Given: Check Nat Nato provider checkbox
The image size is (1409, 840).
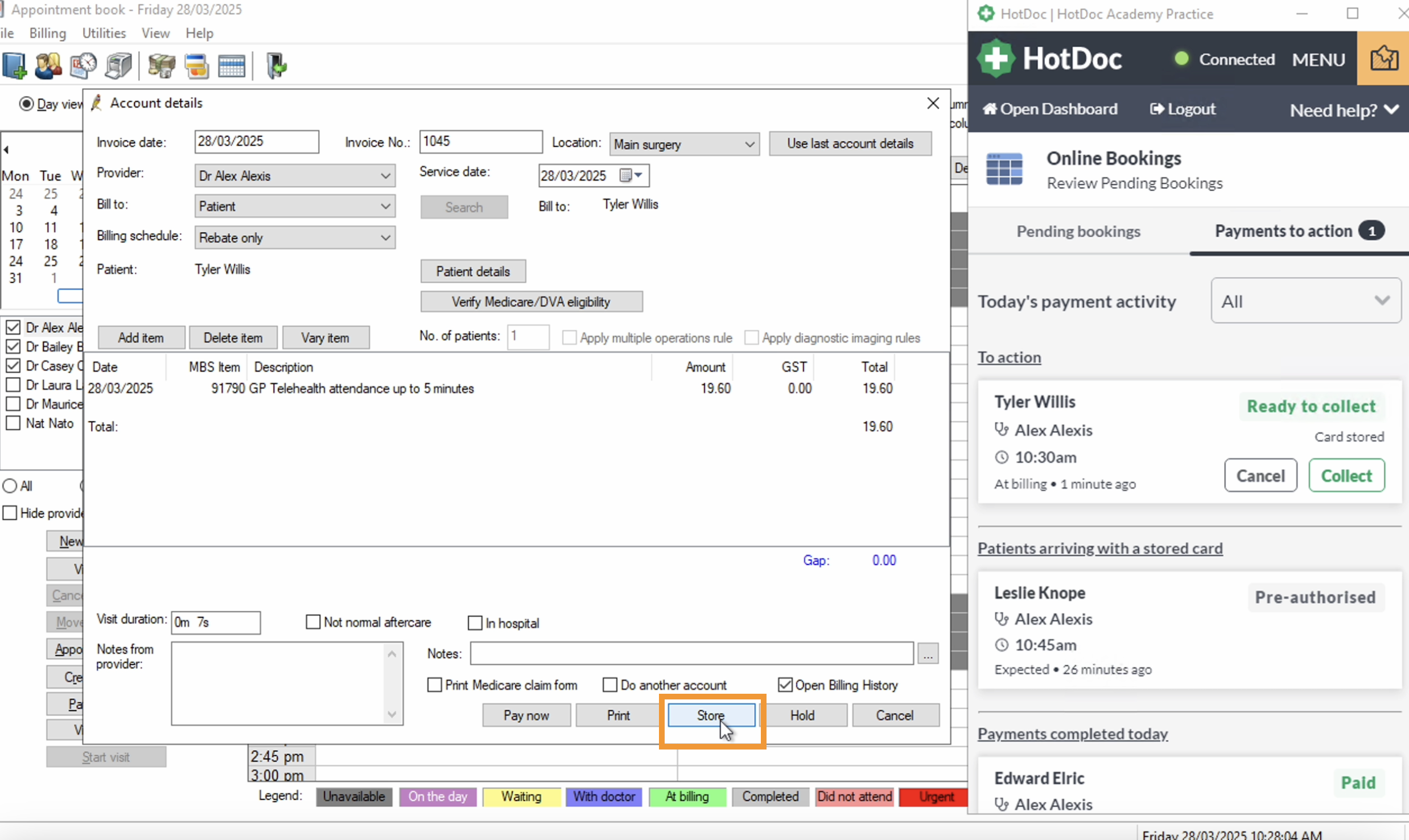Looking at the screenshot, I should [13, 423].
